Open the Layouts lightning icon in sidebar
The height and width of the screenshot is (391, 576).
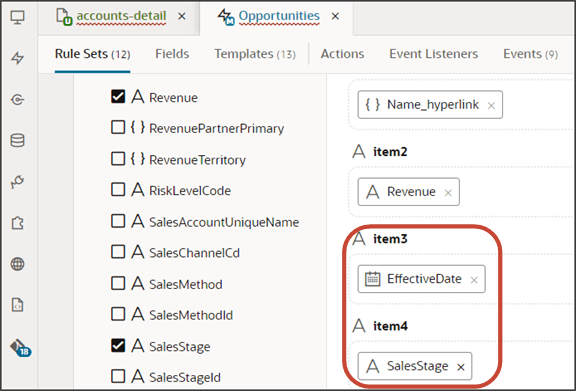(18, 58)
